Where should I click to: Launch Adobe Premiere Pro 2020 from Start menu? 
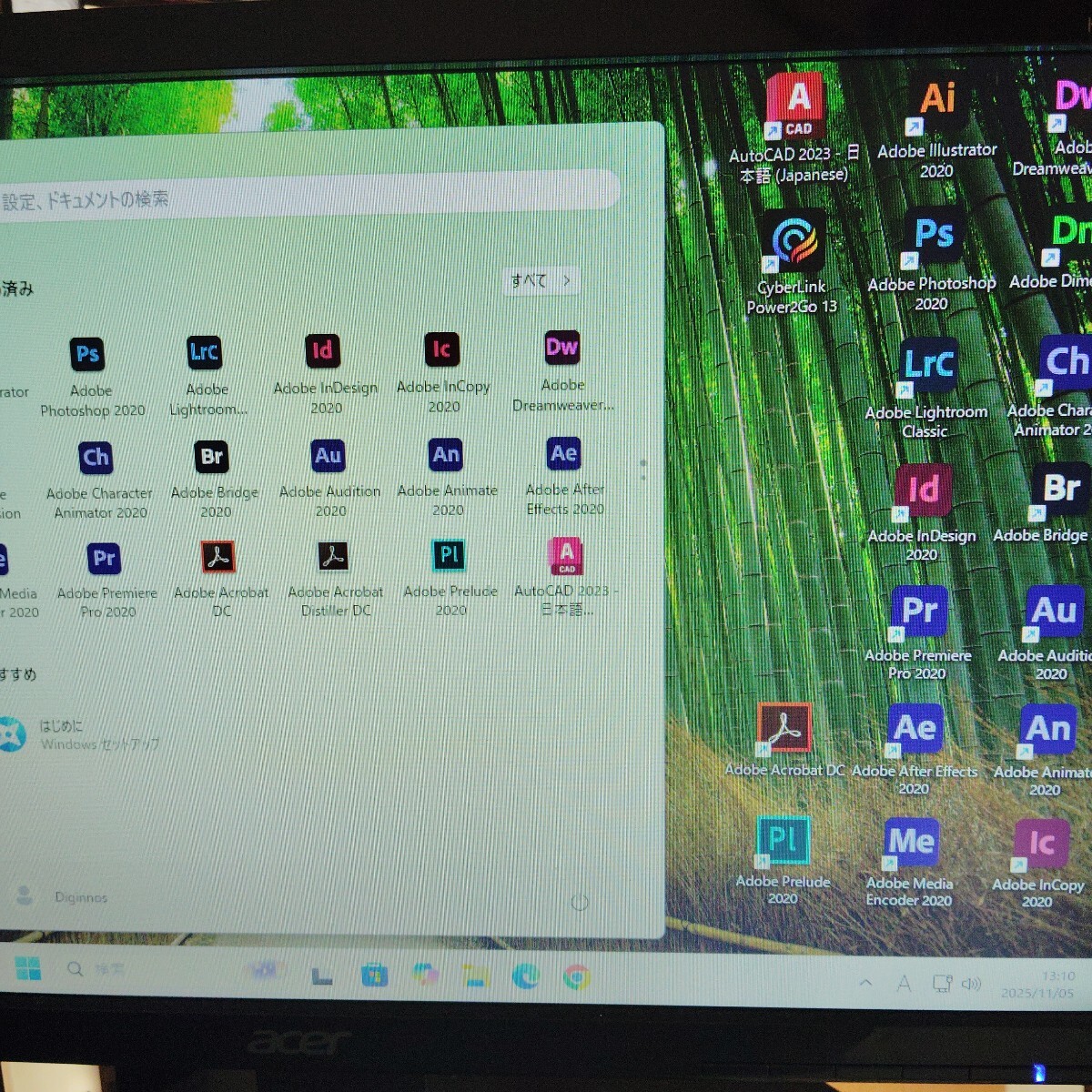point(106,580)
